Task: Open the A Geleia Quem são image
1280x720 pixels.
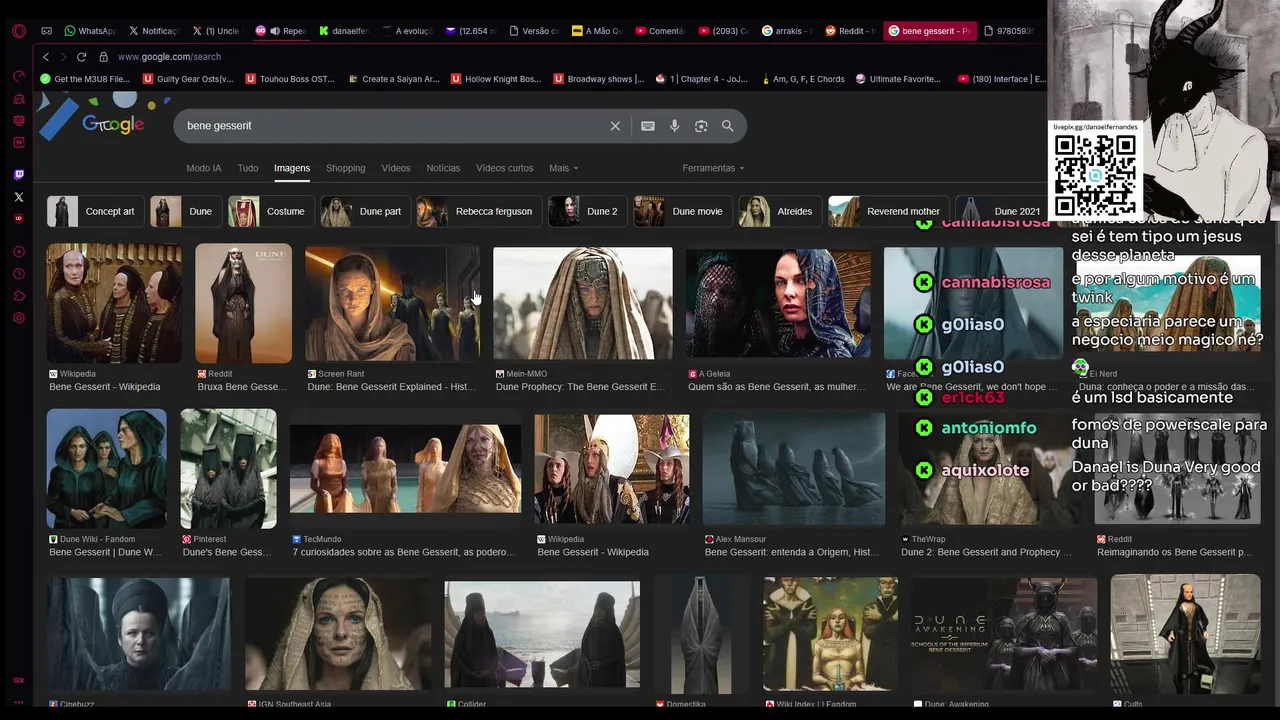Action: click(778, 304)
